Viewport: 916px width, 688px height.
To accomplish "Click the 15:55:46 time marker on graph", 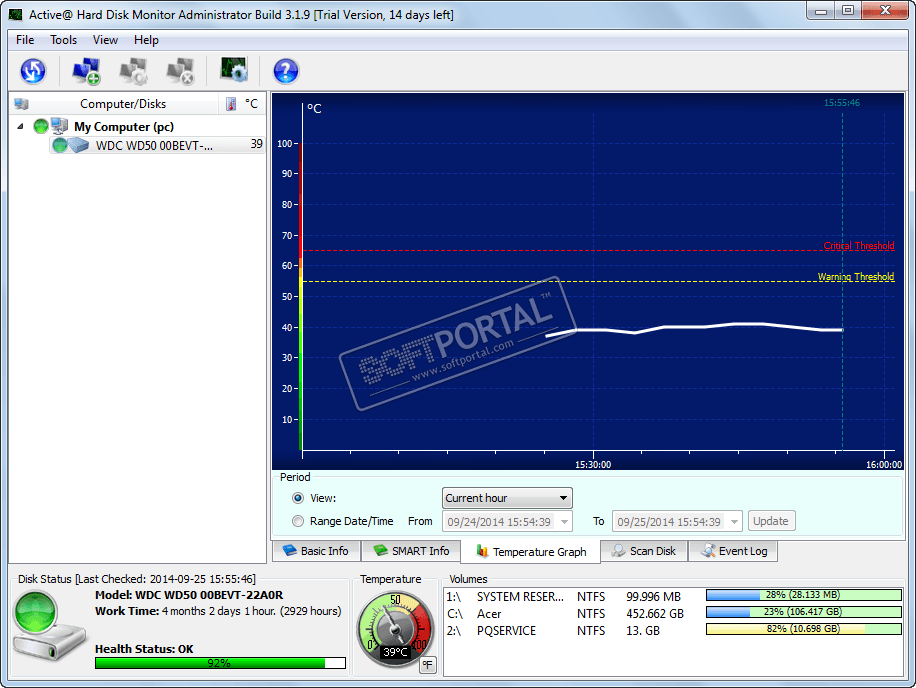I will click(842, 103).
